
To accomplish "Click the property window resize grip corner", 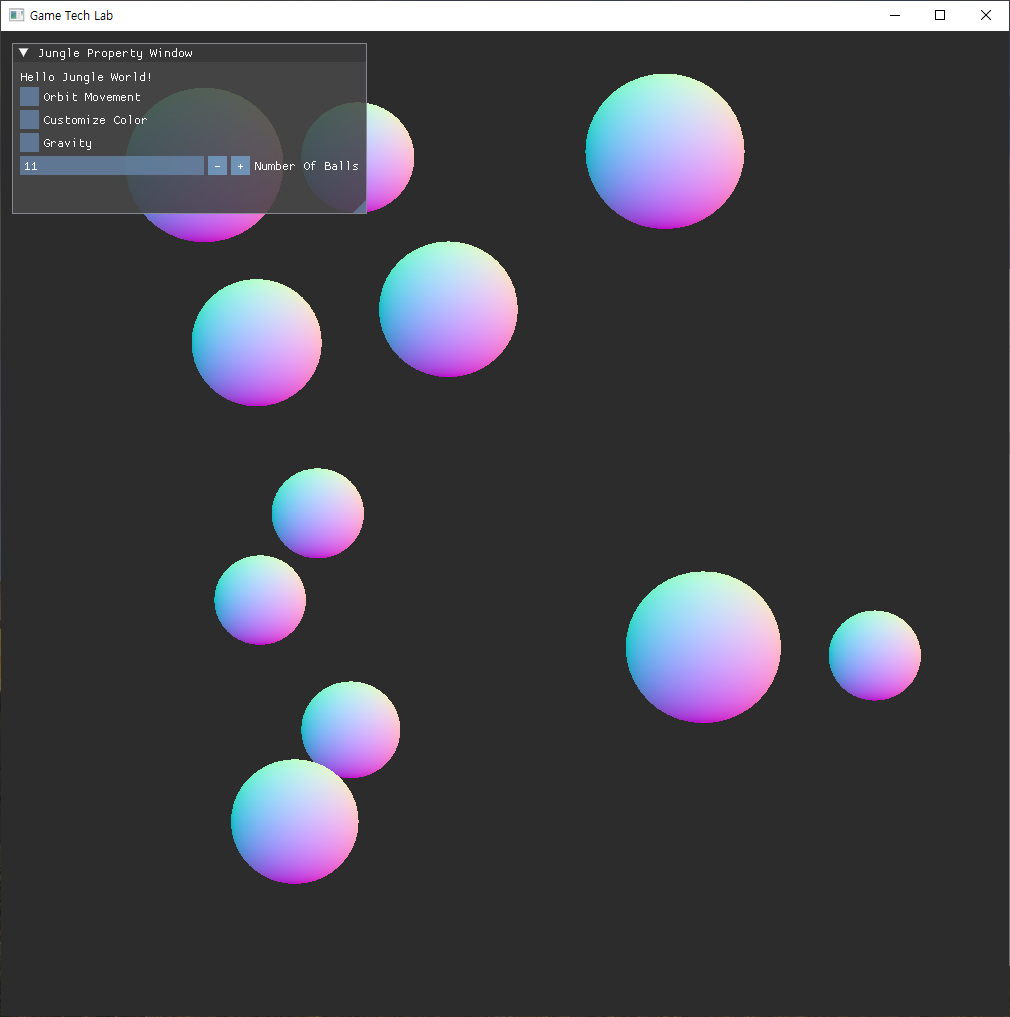I will coord(360,207).
